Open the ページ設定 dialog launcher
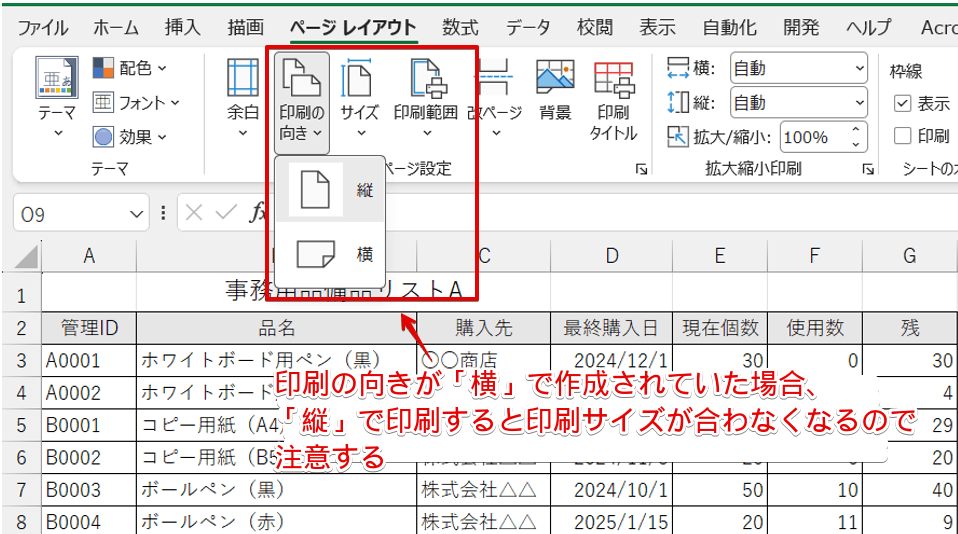The width and height of the screenshot is (958, 534). pos(641,169)
